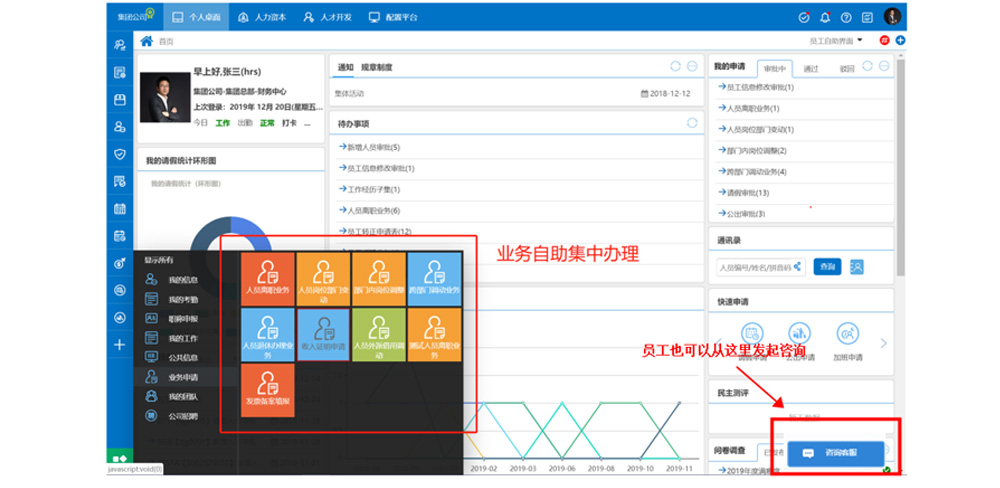Click the plus icon in left sidebar

[x=119, y=344]
